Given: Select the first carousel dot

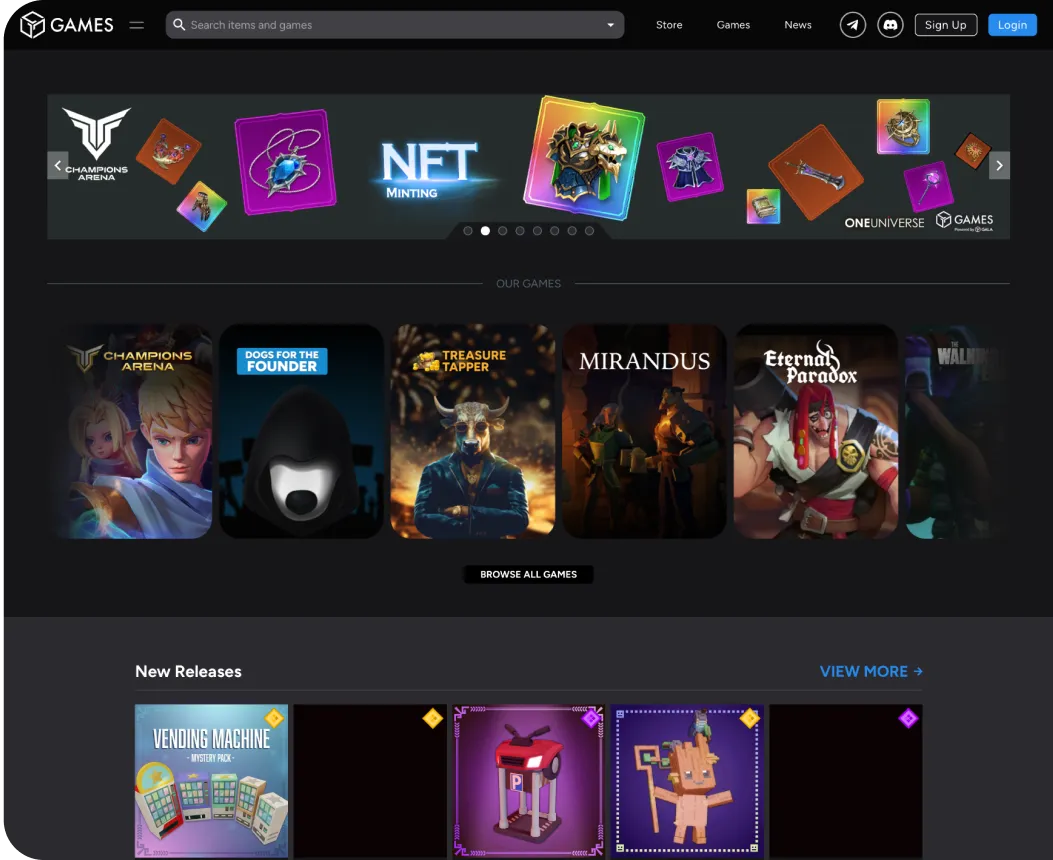Looking at the screenshot, I should (x=468, y=230).
